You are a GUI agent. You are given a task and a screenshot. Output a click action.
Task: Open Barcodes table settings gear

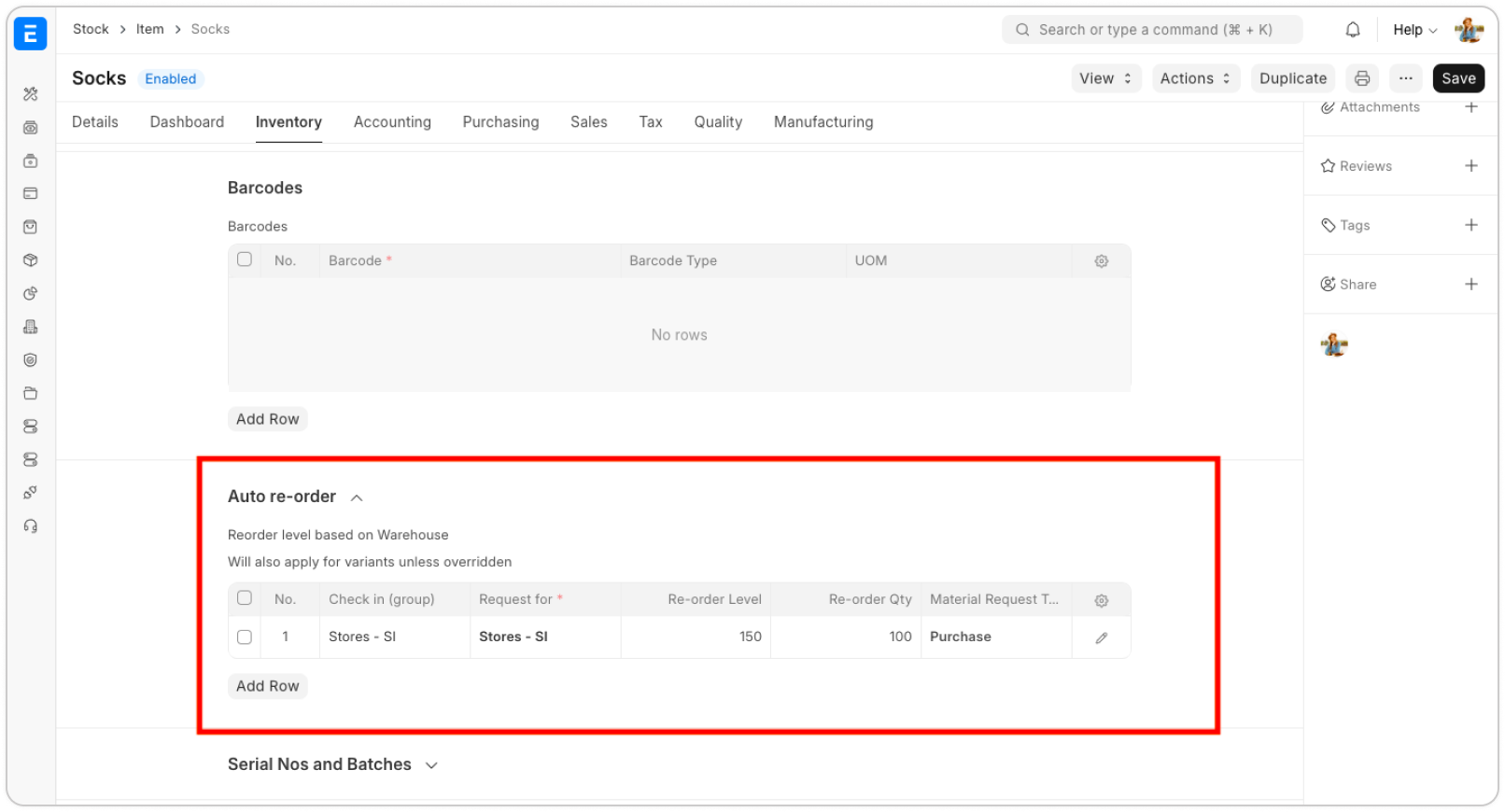pyautogui.click(x=1102, y=261)
